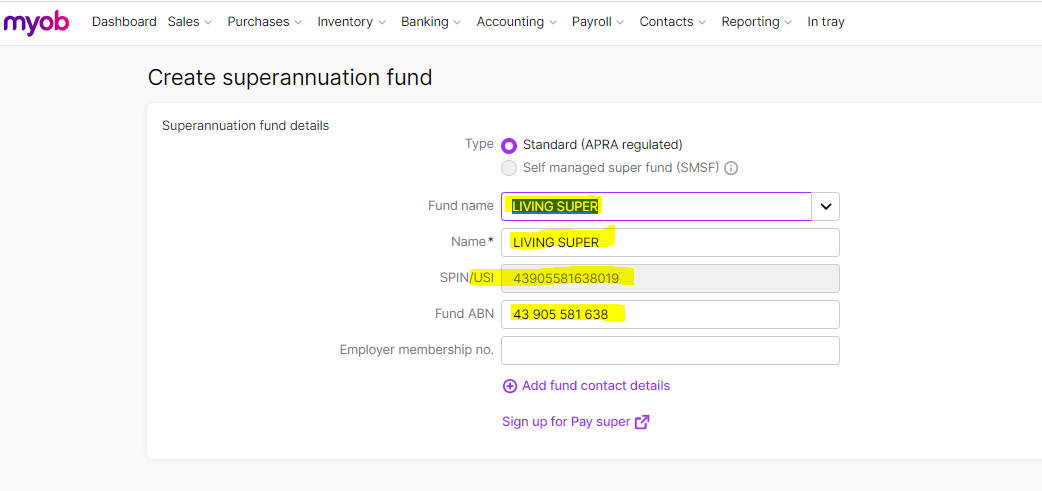This screenshot has width=1042, height=491.
Task: Select Self managed super fund option
Action: [509, 168]
